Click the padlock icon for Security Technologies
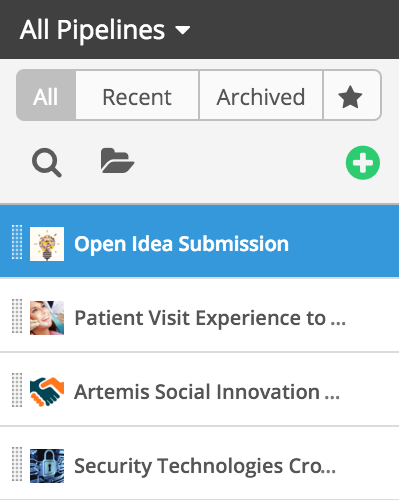Viewport: 399px width, 500px height. coord(47,466)
